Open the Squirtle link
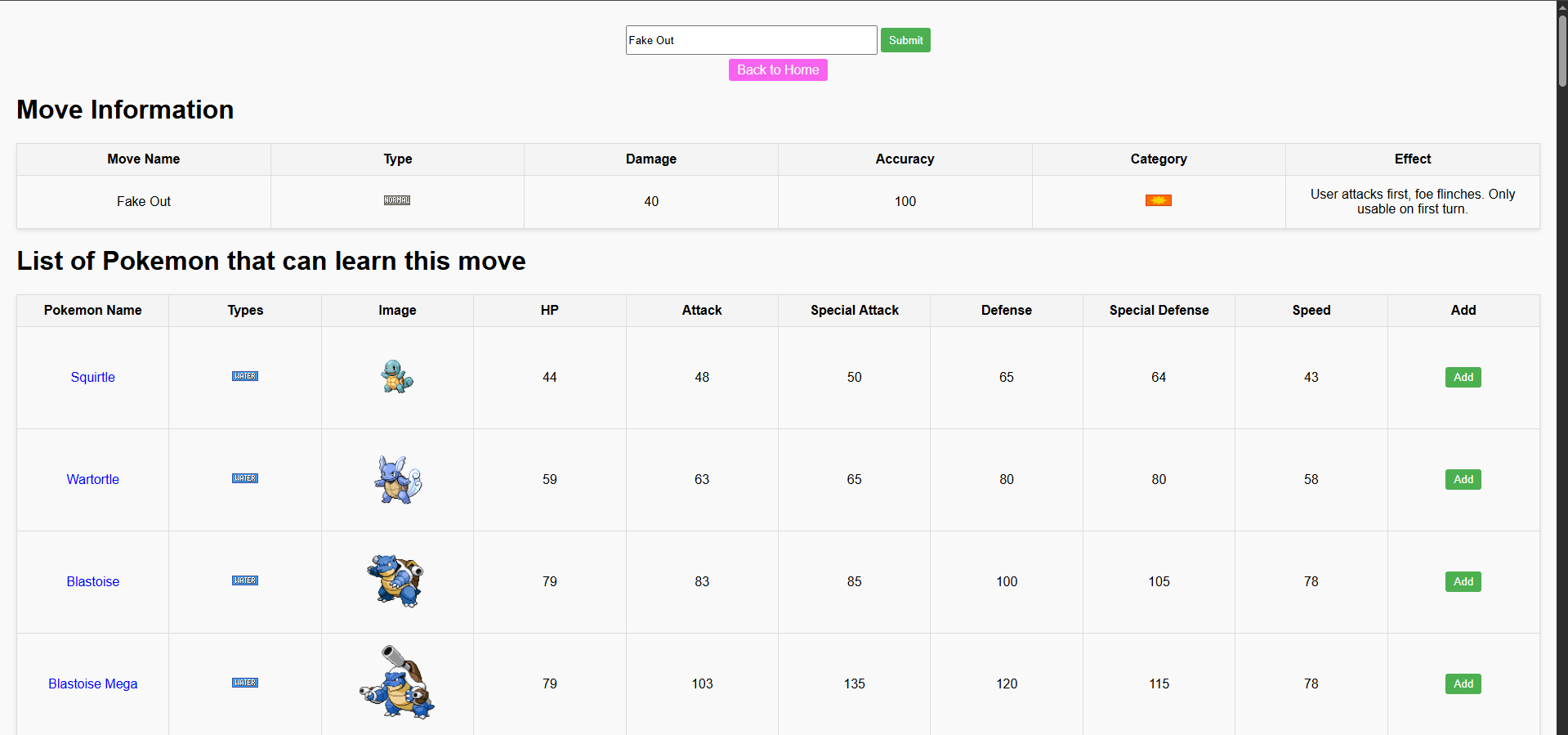This screenshot has width=1568, height=735. [x=93, y=377]
